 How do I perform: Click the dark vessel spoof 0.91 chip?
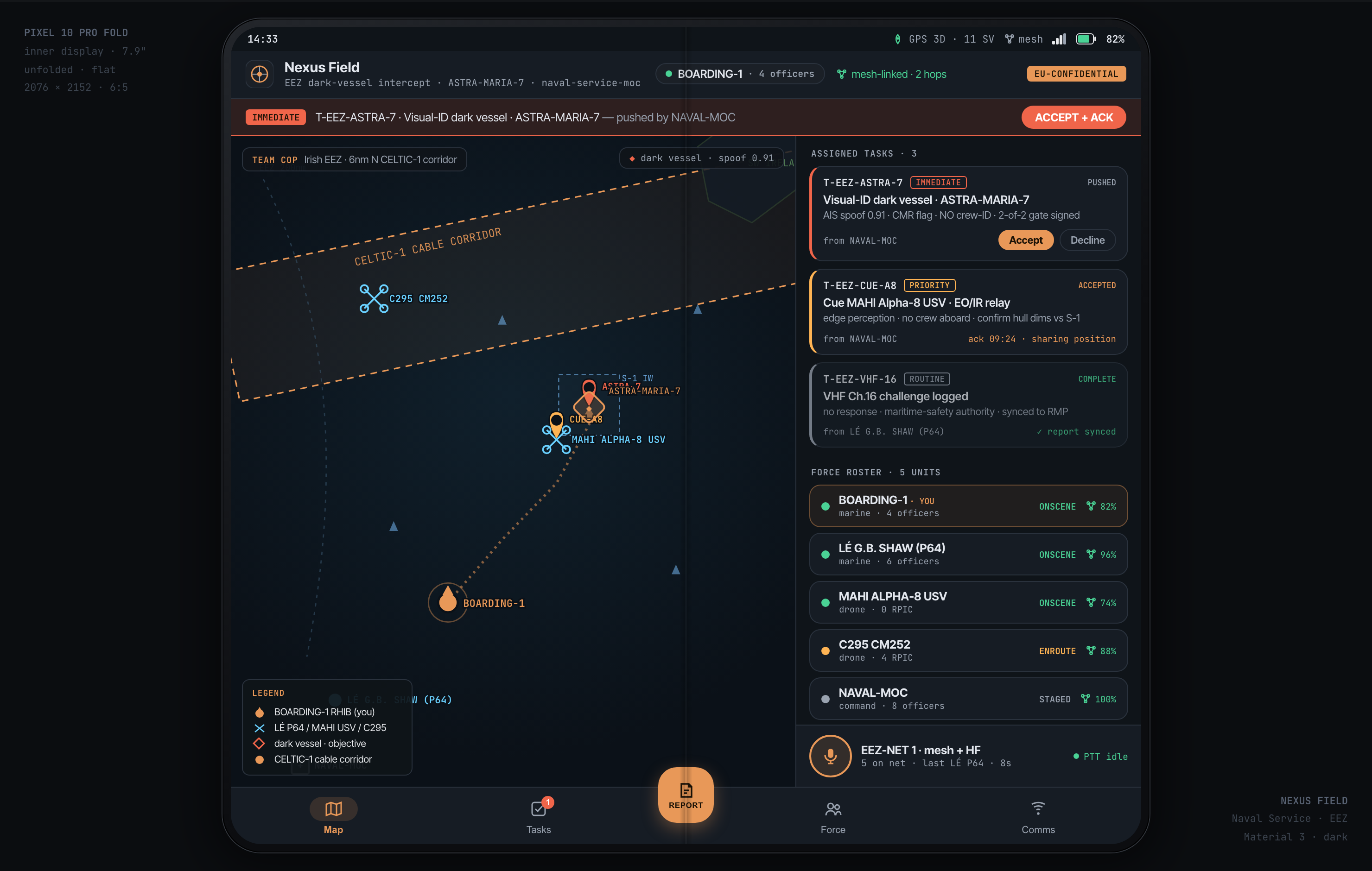[x=701, y=158]
